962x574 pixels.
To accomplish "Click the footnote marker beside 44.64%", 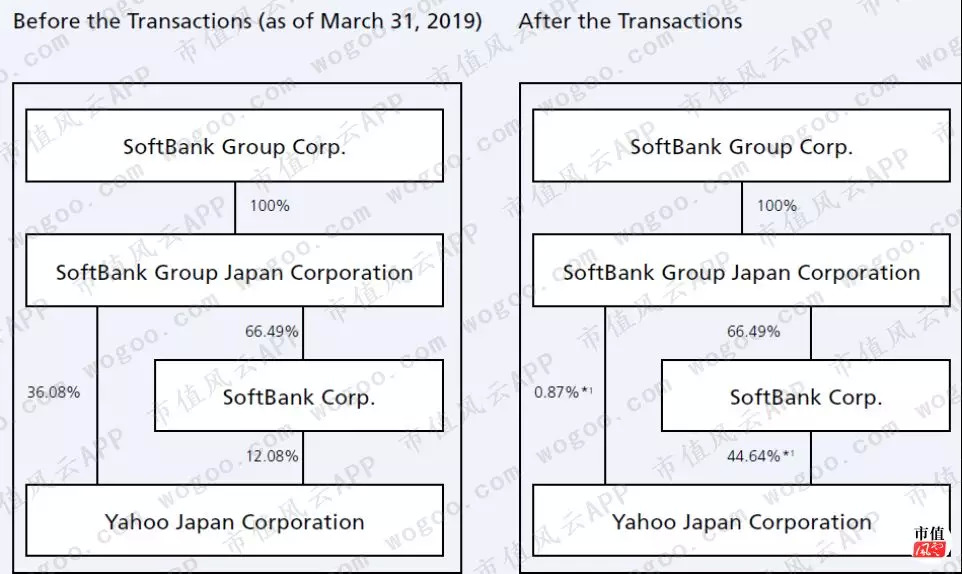I will click(x=789, y=454).
